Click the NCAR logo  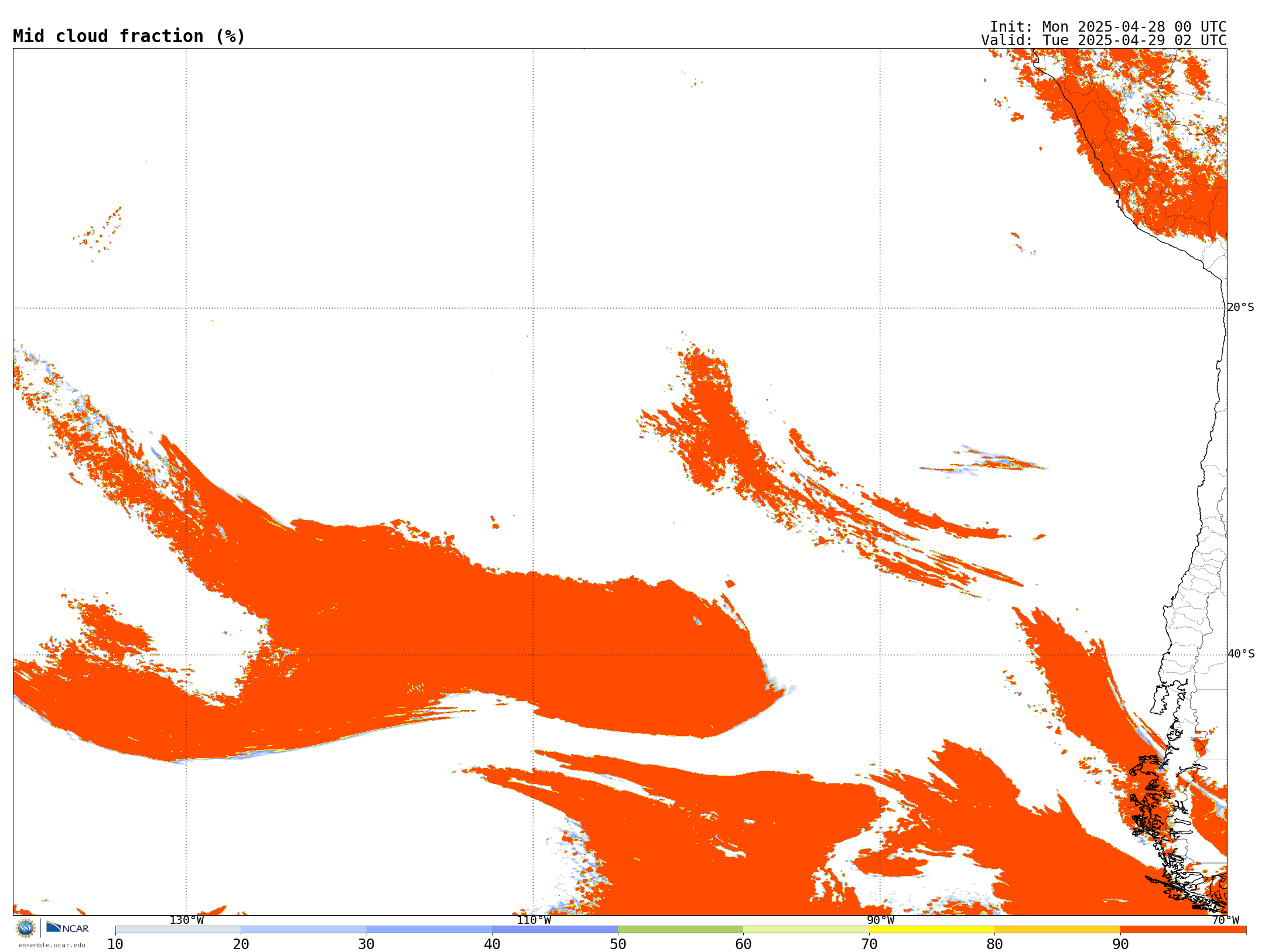[67, 927]
